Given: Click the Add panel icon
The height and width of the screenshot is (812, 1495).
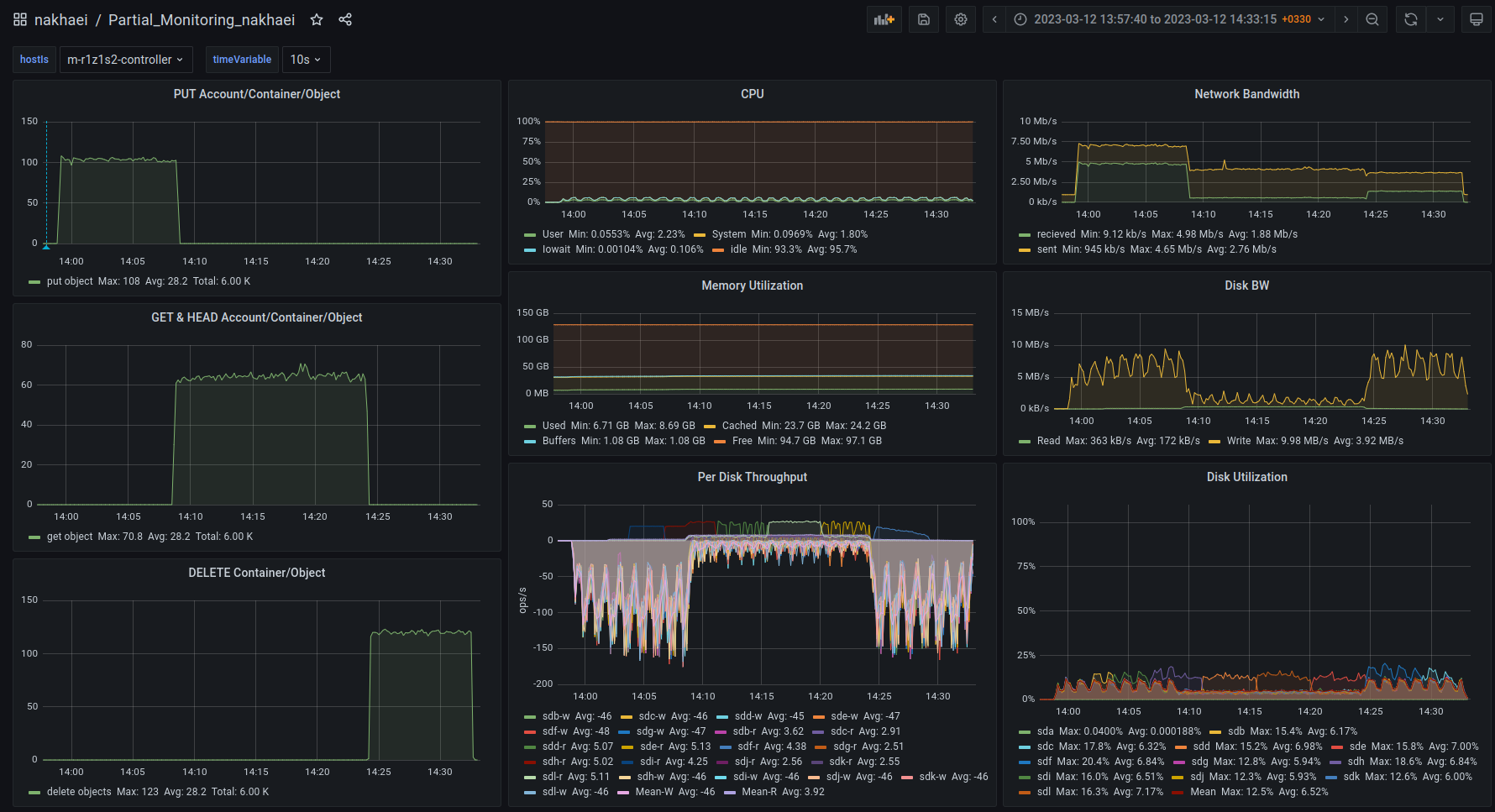Looking at the screenshot, I should [x=884, y=19].
